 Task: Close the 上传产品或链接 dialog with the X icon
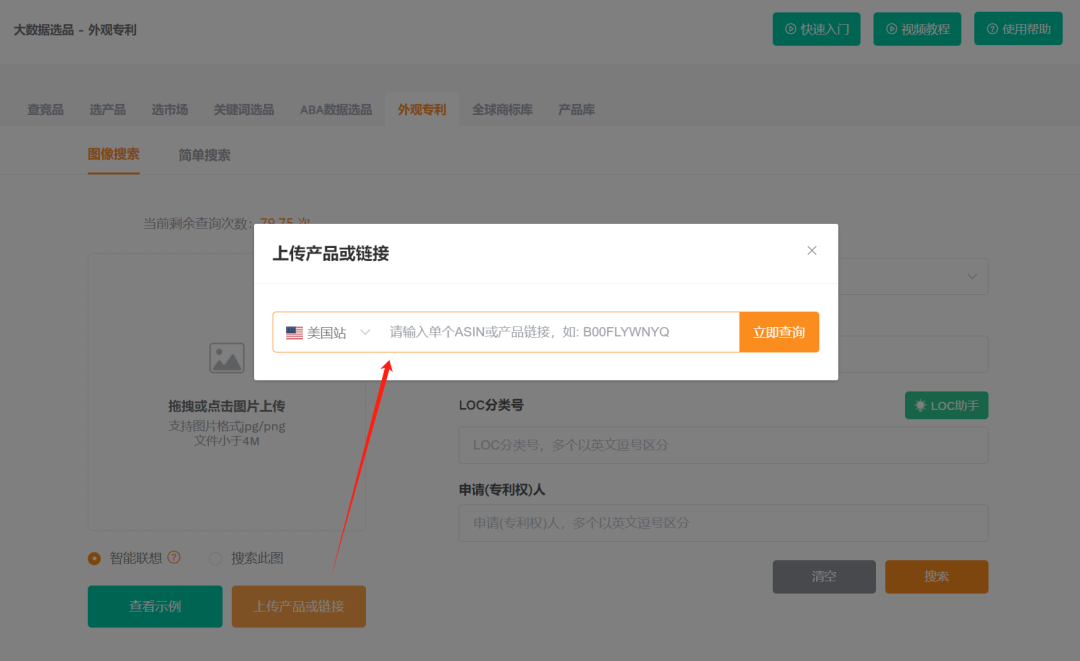point(811,250)
